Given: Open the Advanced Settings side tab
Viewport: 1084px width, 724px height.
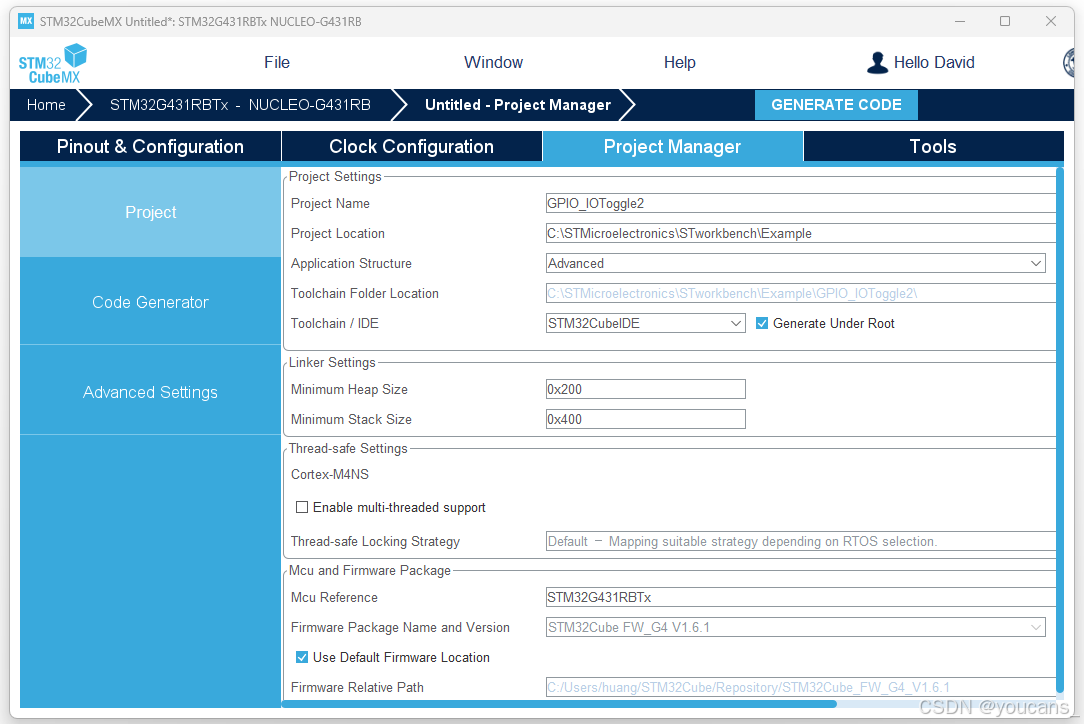Looking at the screenshot, I should point(150,392).
